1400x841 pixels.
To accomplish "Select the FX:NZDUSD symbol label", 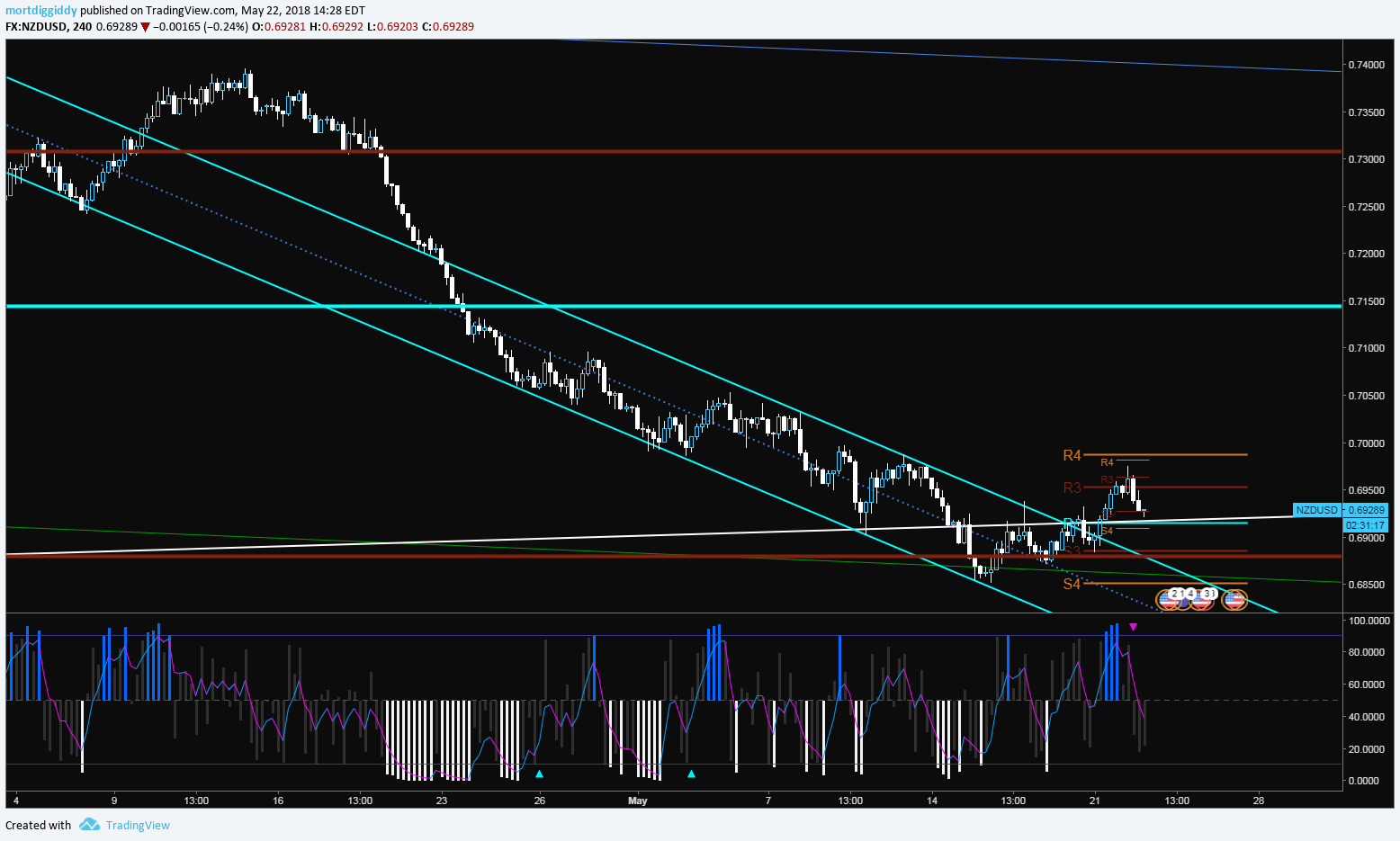I will tap(36, 27).
